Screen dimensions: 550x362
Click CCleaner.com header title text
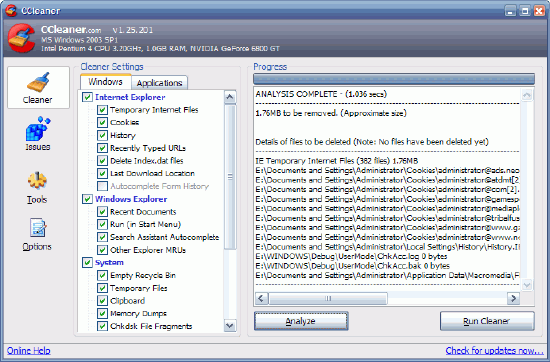71,30
